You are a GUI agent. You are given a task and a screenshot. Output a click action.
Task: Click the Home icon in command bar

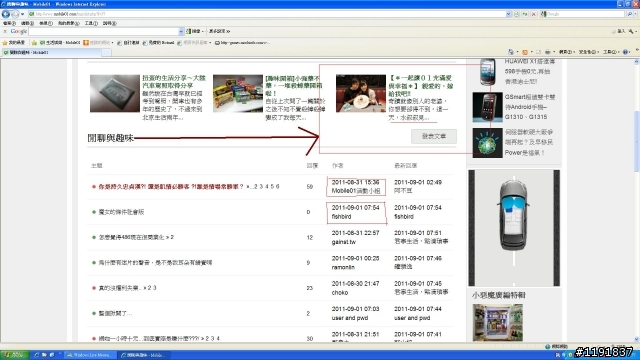tap(511, 52)
